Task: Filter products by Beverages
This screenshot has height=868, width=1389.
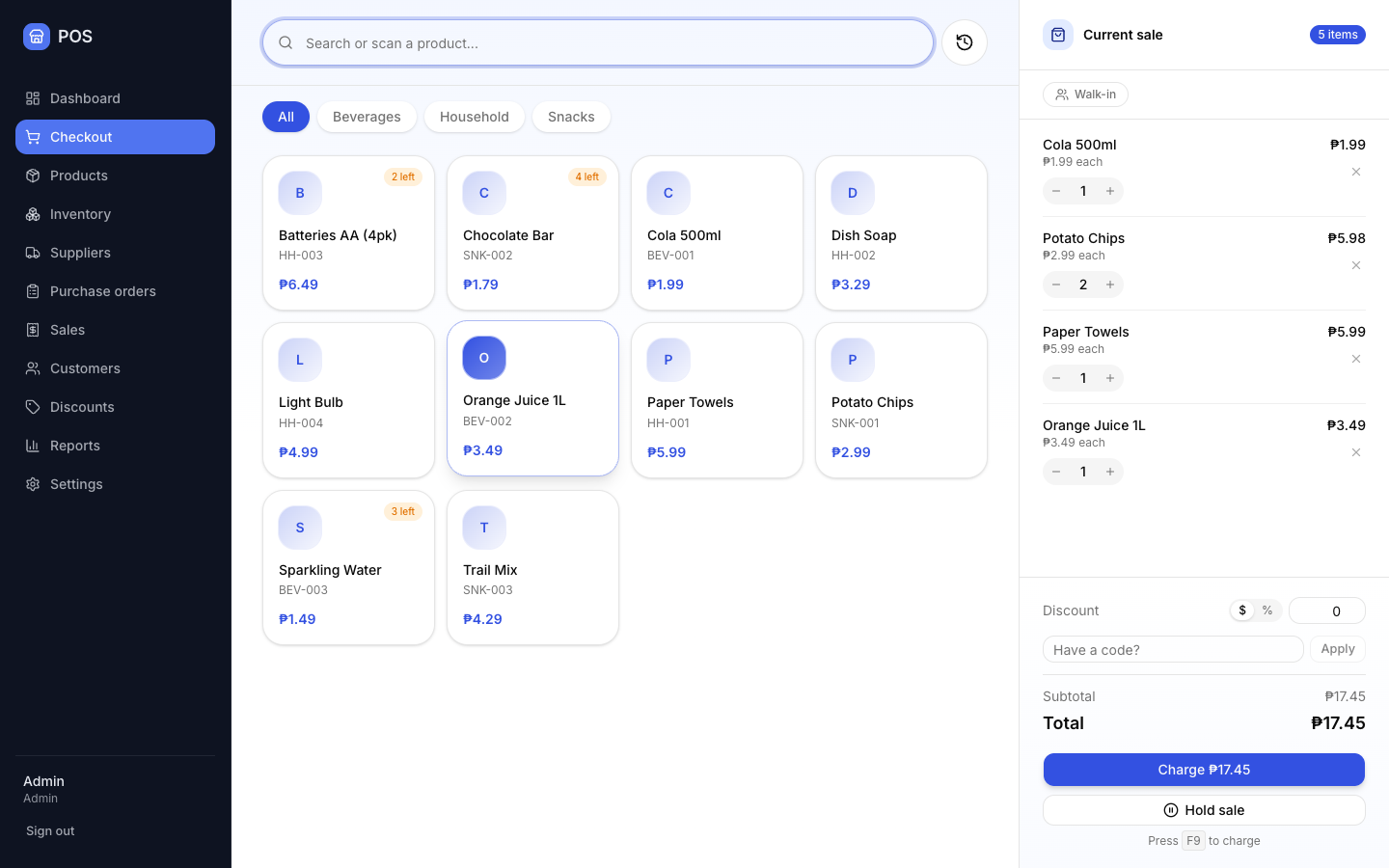Action: point(367,117)
